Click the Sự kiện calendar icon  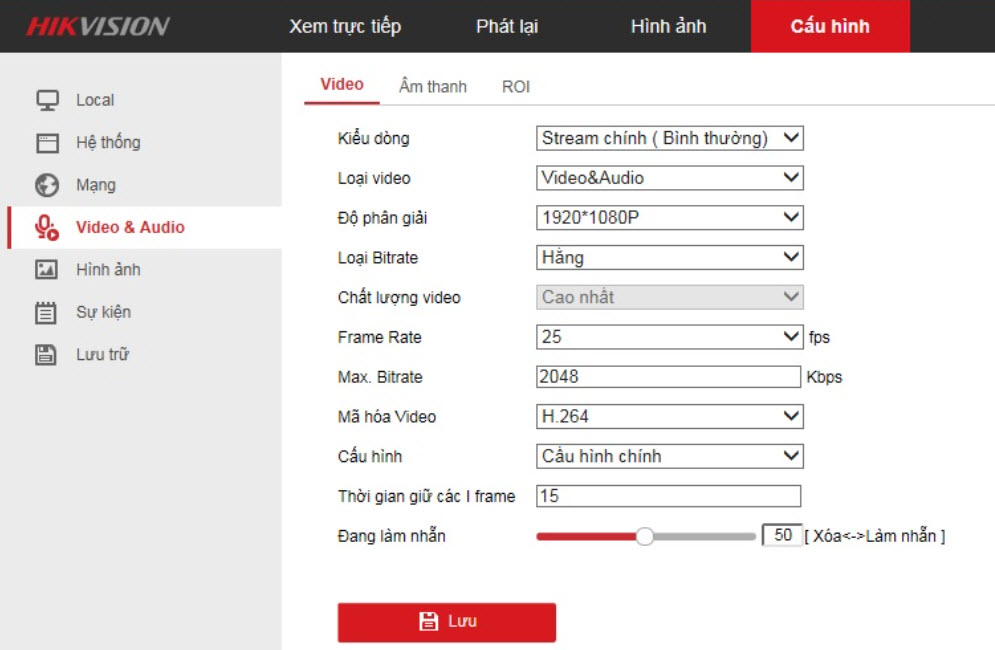pyautogui.click(x=46, y=312)
